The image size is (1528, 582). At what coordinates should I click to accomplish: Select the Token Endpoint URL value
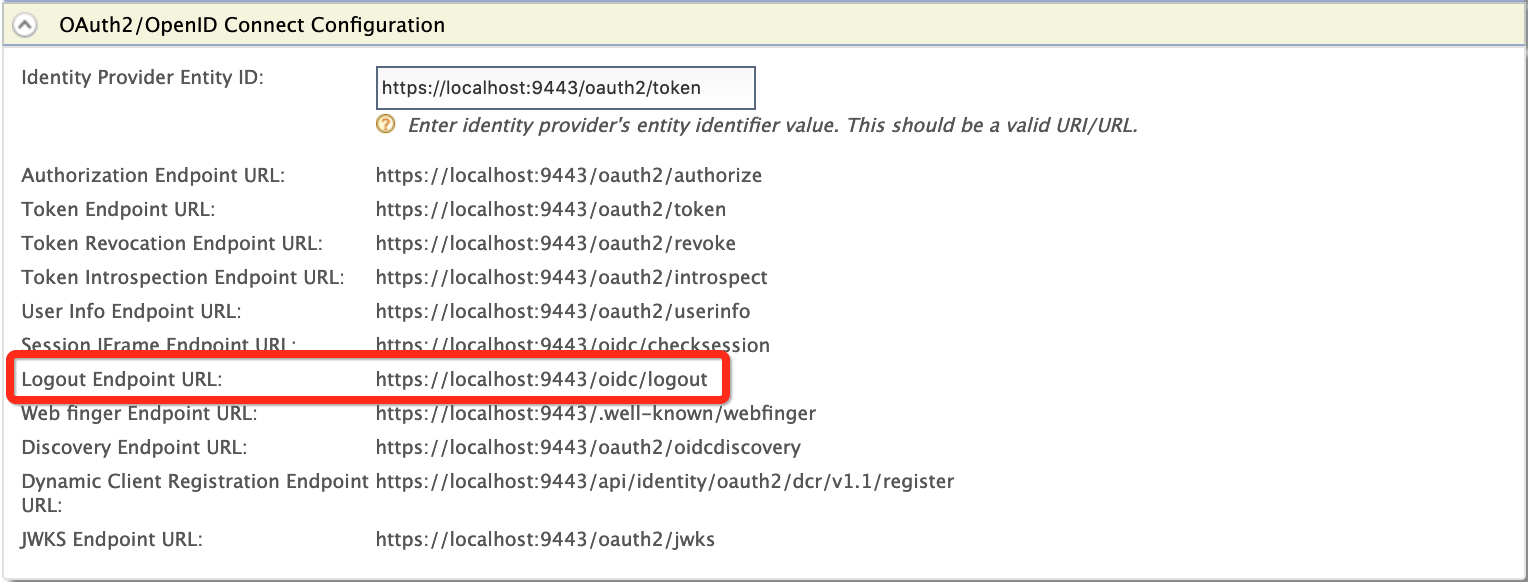click(x=551, y=210)
